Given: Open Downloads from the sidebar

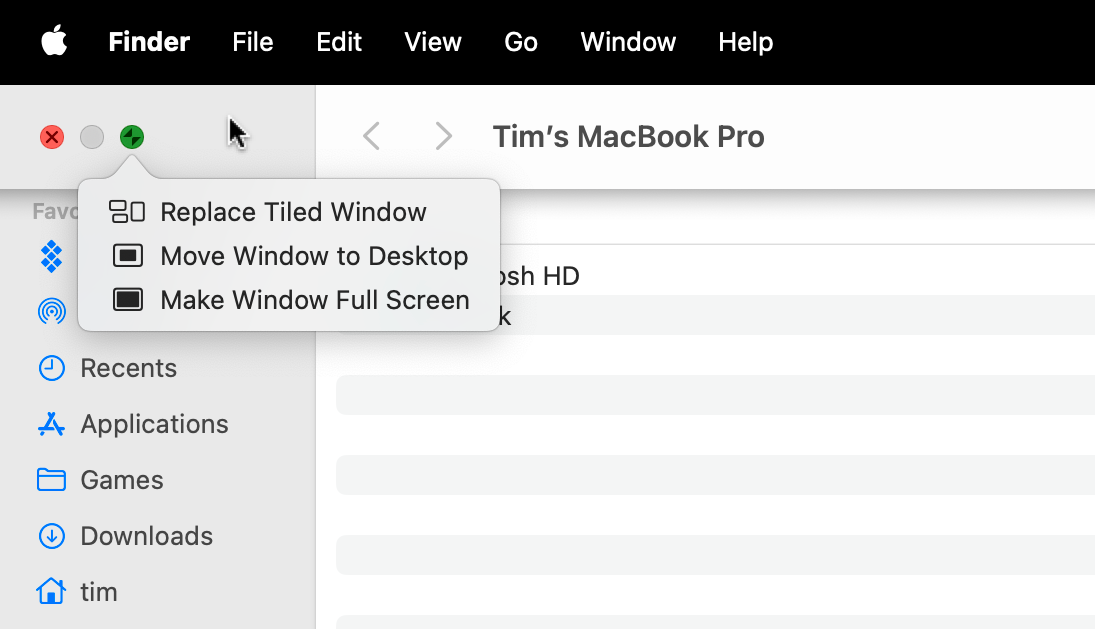Looking at the screenshot, I should [146, 536].
